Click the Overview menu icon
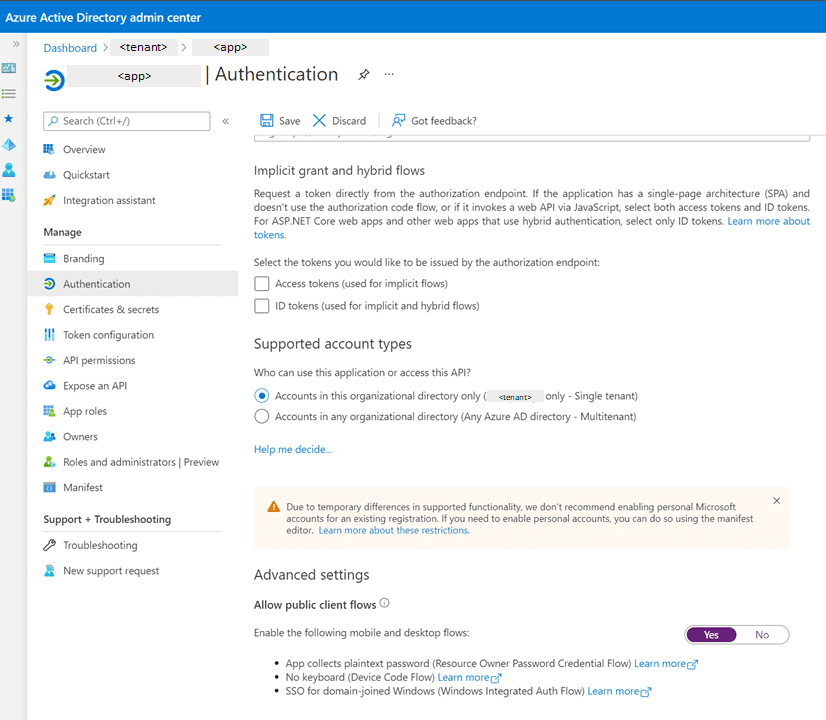826x720 pixels. point(49,150)
